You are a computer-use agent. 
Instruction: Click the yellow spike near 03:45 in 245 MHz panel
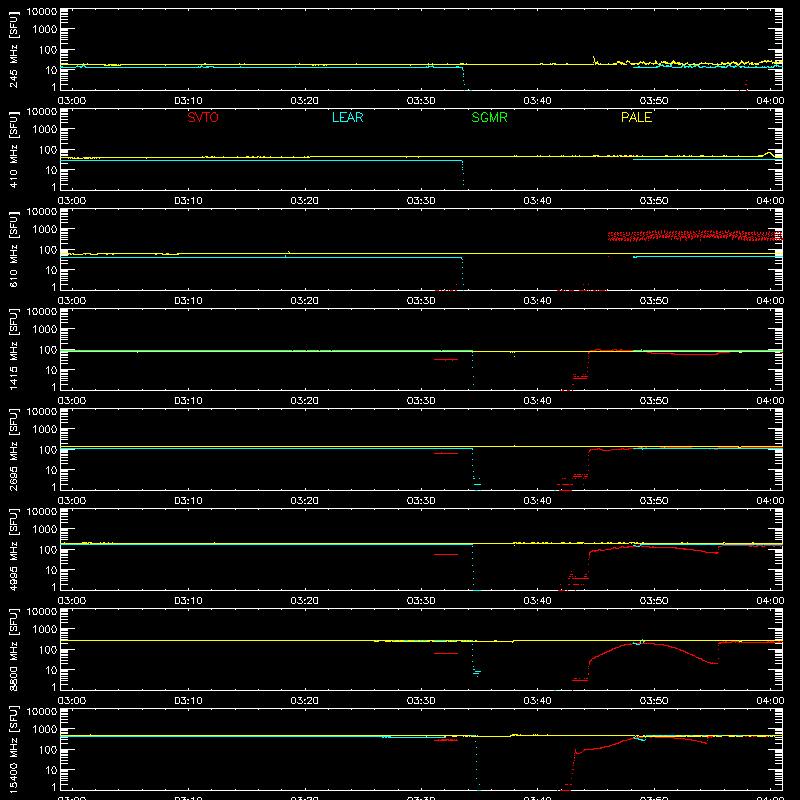(594, 60)
